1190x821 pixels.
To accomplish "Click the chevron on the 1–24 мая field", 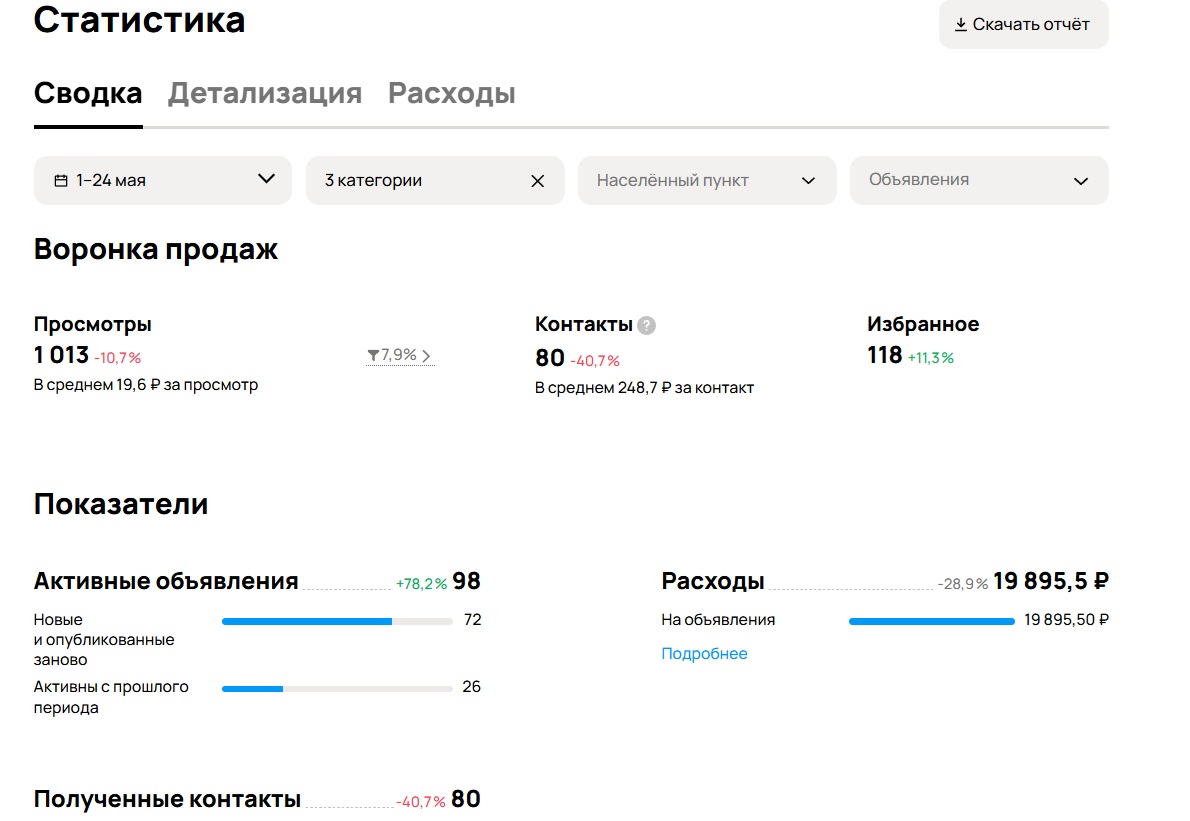I will pos(266,179).
